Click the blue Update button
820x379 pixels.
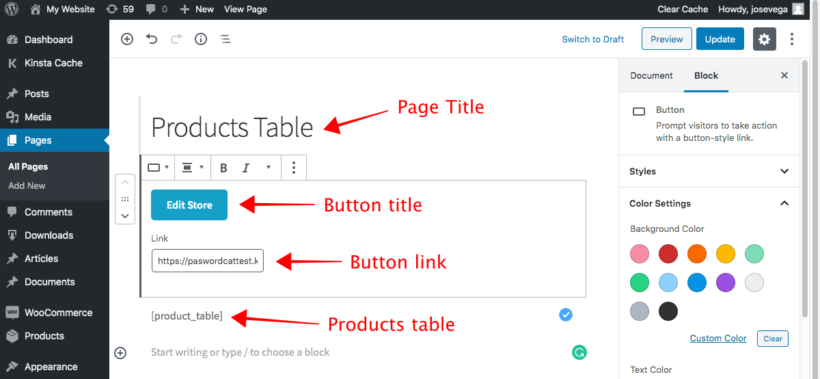point(720,39)
